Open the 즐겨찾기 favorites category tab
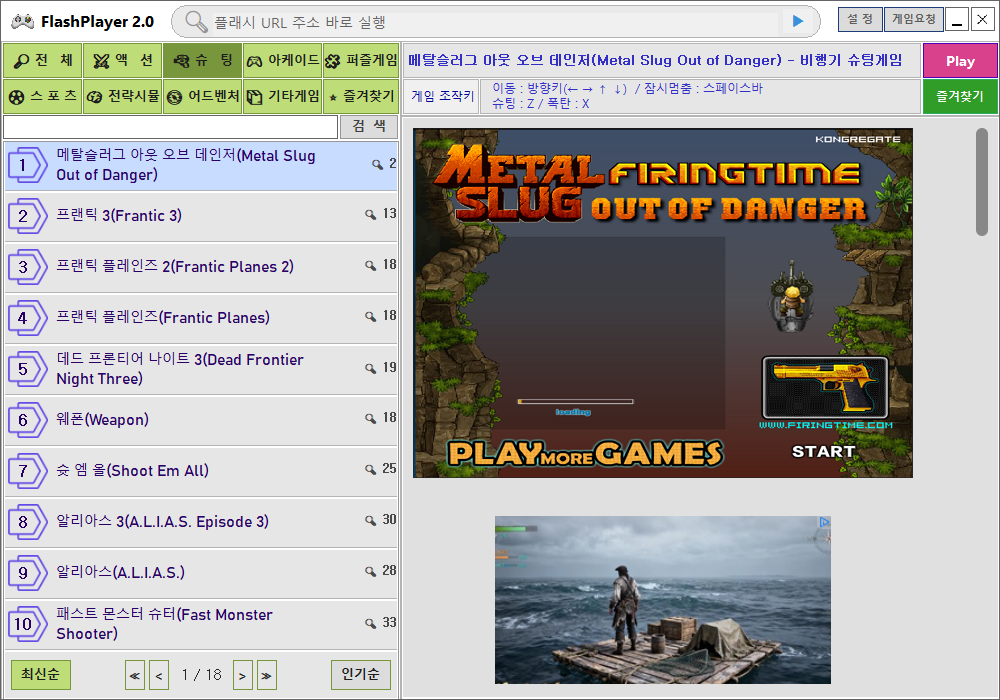 (361, 96)
